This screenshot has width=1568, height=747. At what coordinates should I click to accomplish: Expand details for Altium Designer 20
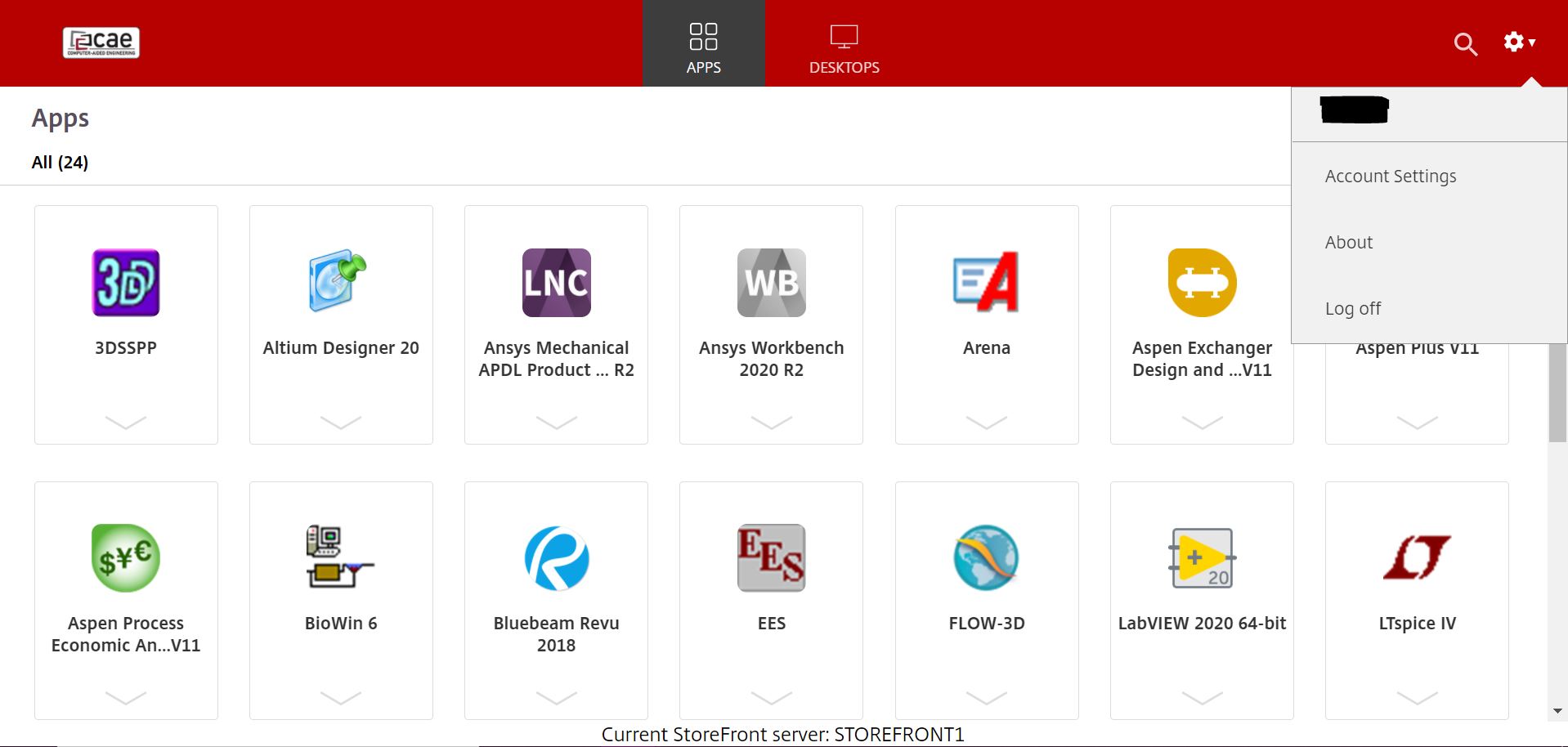[341, 423]
